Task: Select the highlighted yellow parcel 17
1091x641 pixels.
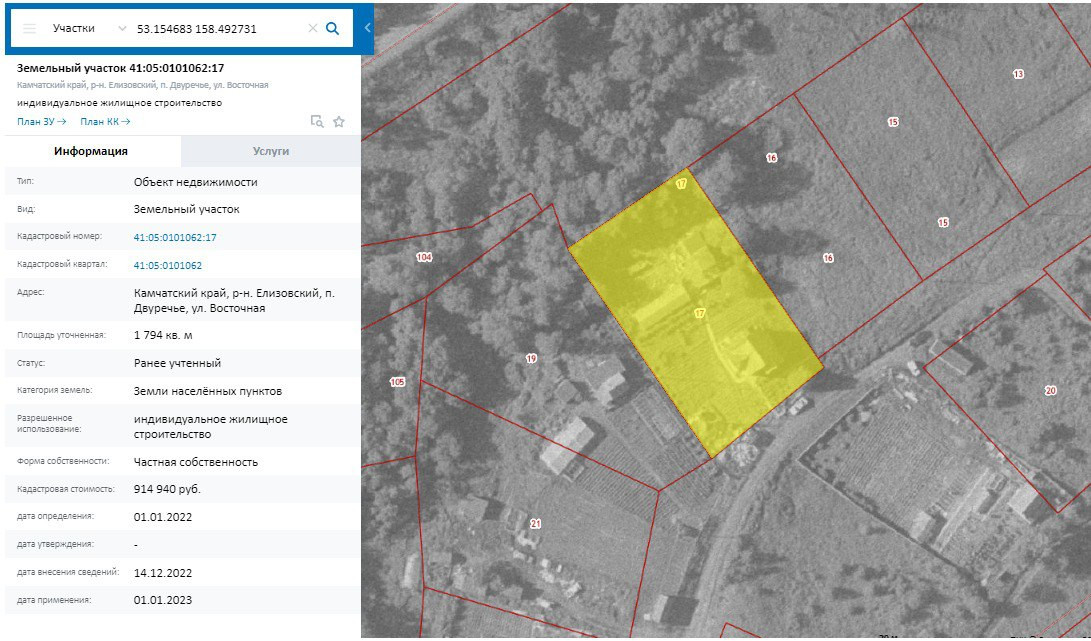Action: [696, 313]
